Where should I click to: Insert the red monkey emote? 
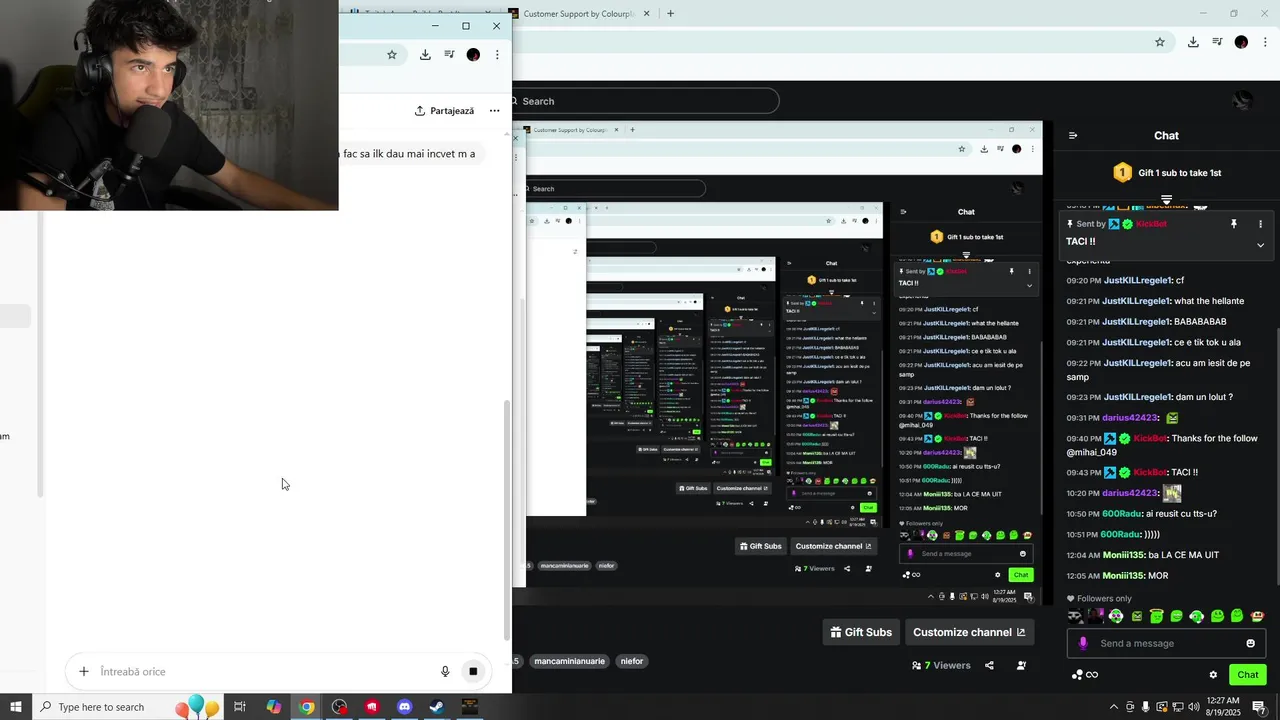point(1258,616)
